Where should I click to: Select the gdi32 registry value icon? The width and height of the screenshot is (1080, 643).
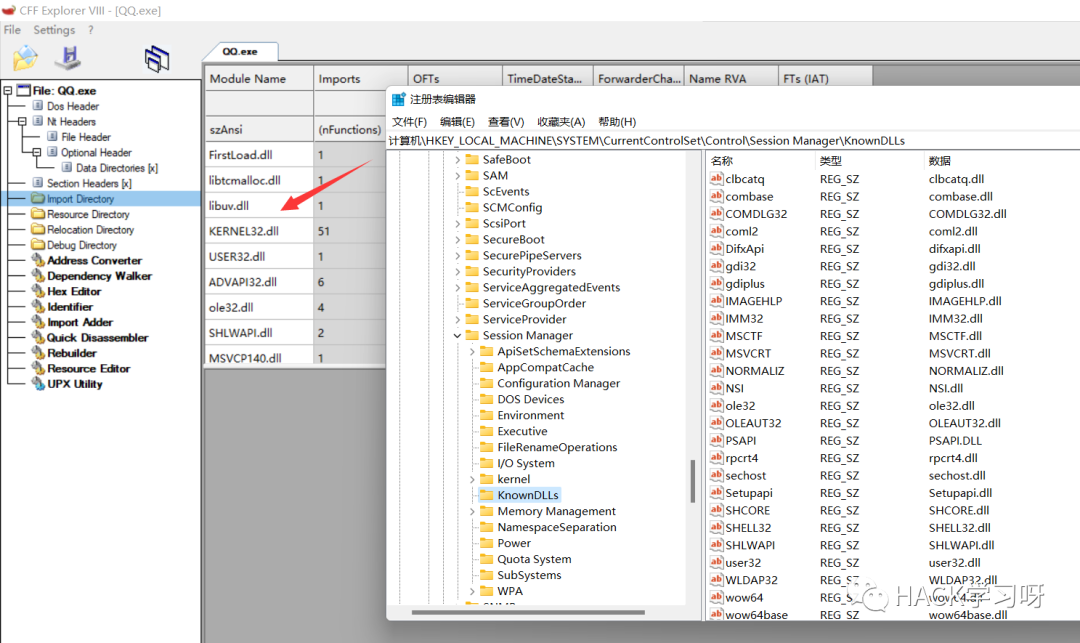point(716,266)
